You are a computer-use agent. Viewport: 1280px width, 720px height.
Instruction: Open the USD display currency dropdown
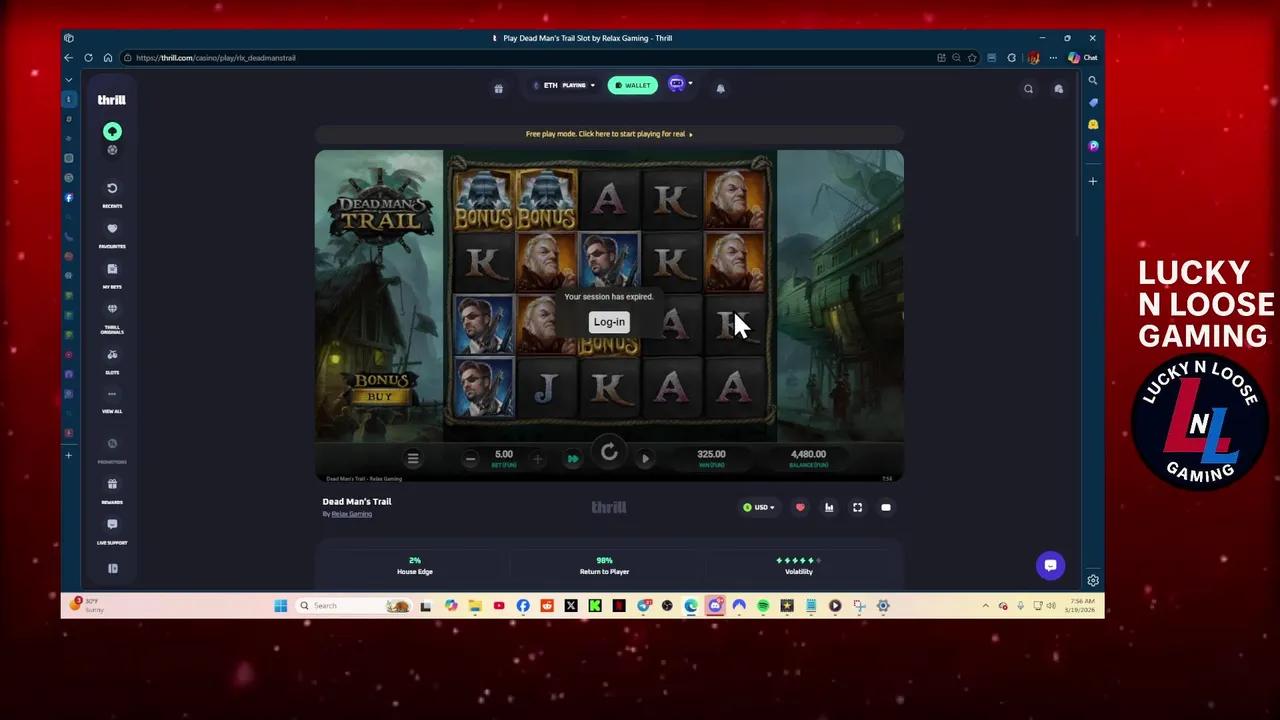pos(758,508)
